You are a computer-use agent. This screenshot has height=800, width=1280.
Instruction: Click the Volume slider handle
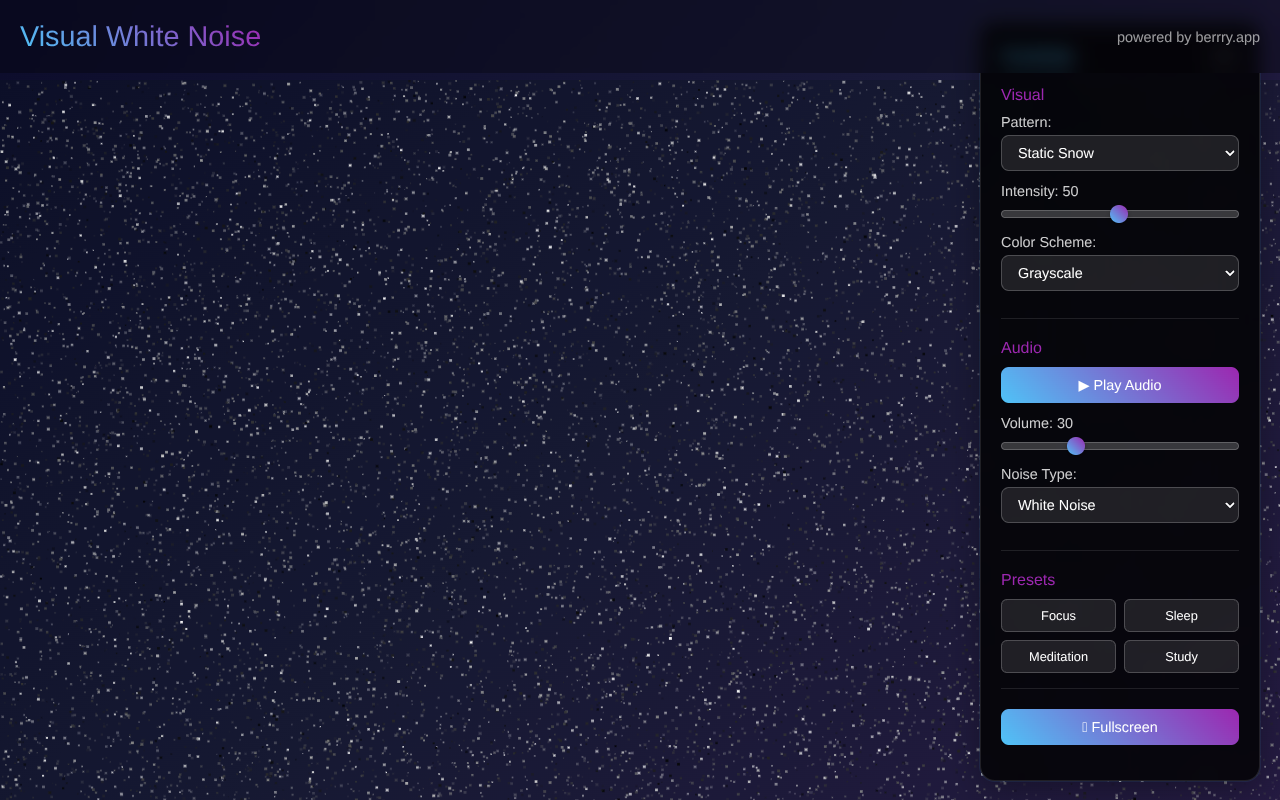(x=1076, y=445)
